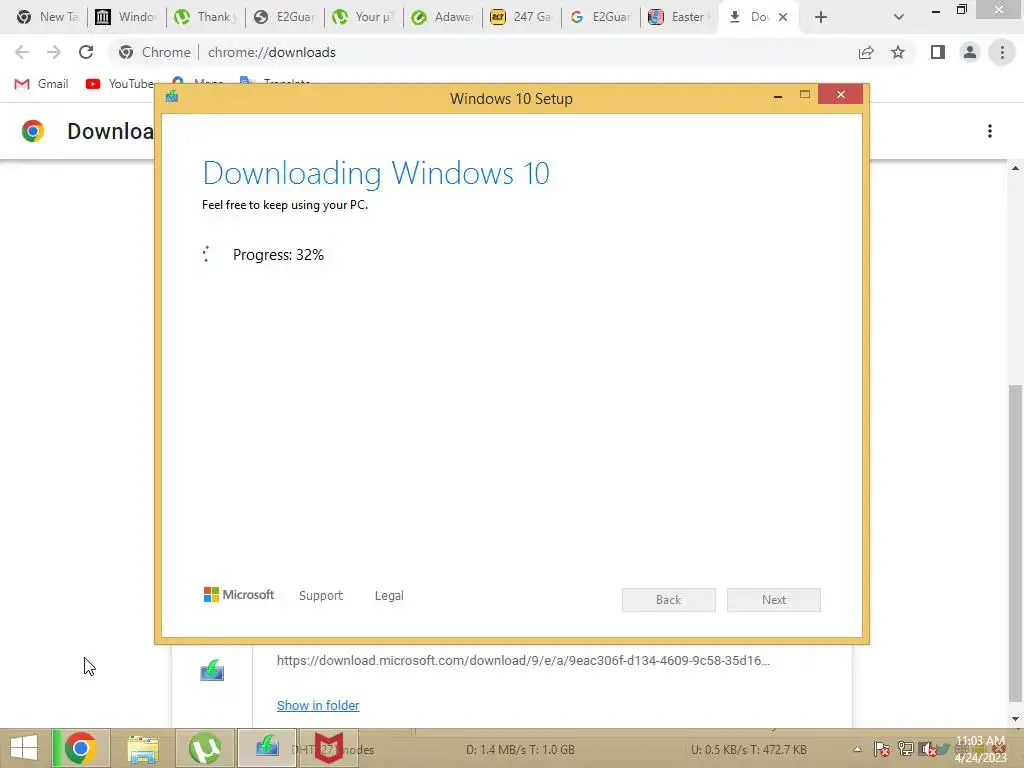Click the download.microsoft.com URL link

point(523,660)
